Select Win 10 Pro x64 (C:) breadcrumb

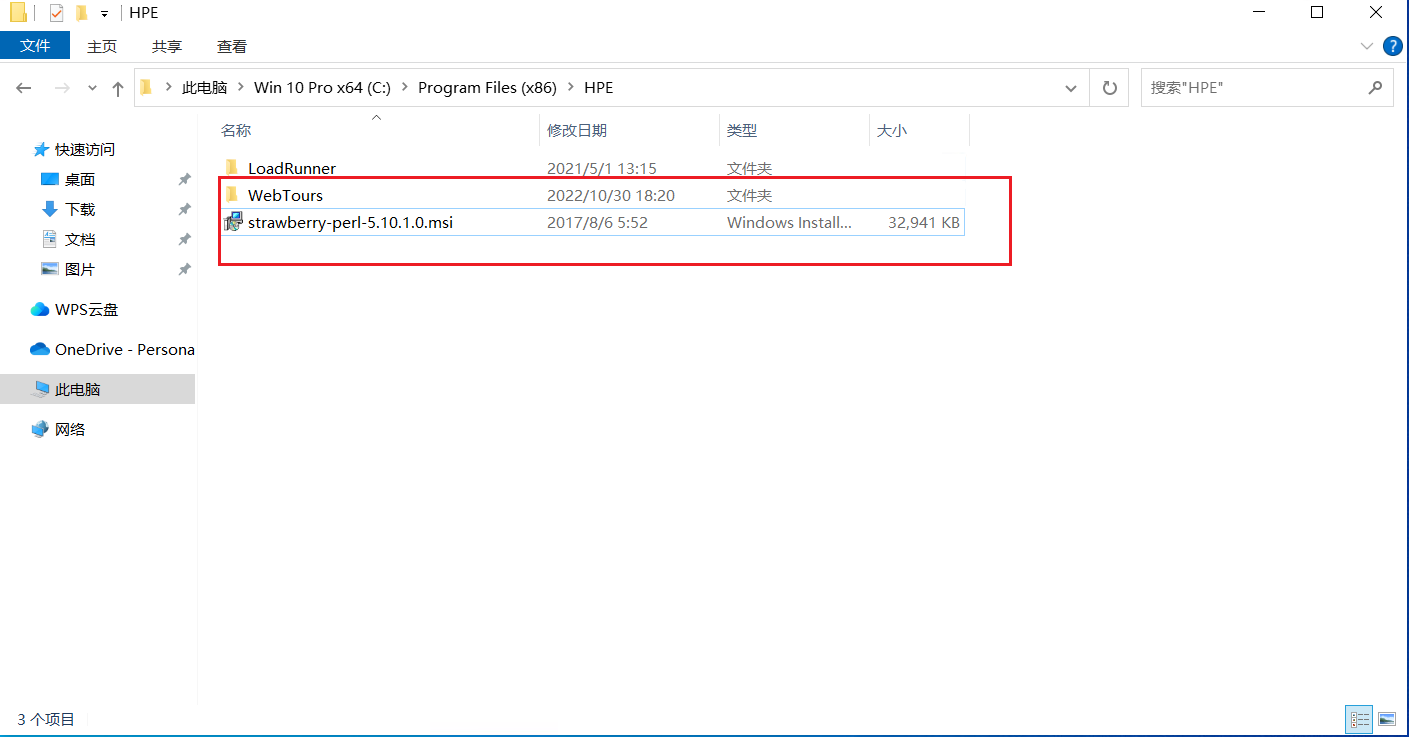point(322,88)
